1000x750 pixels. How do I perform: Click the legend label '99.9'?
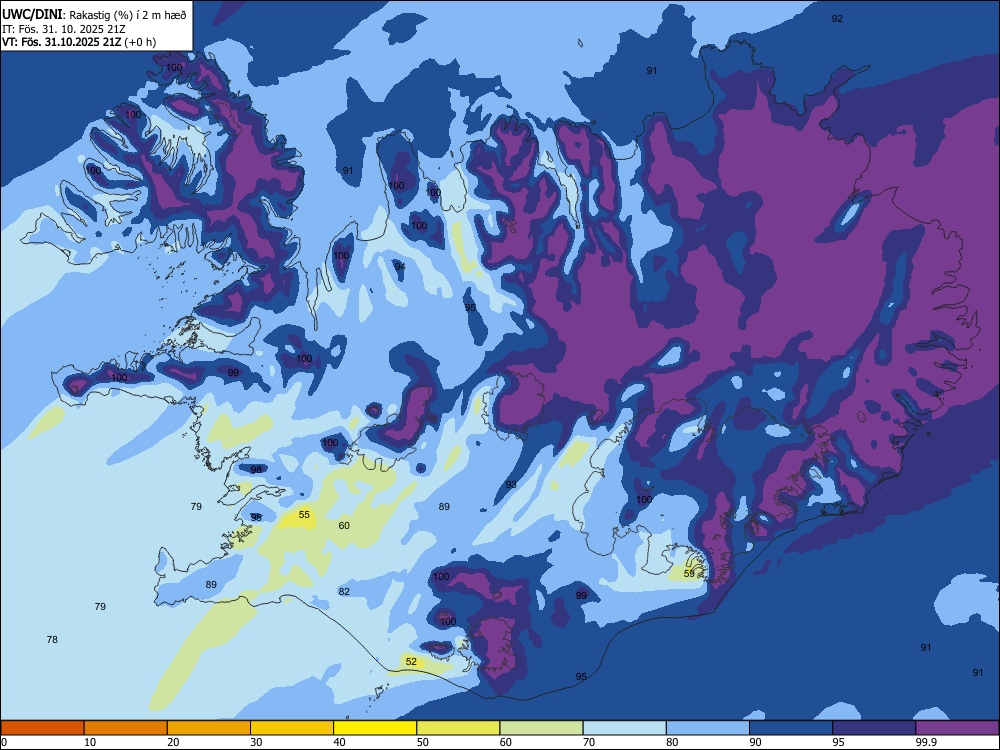point(926,742)
